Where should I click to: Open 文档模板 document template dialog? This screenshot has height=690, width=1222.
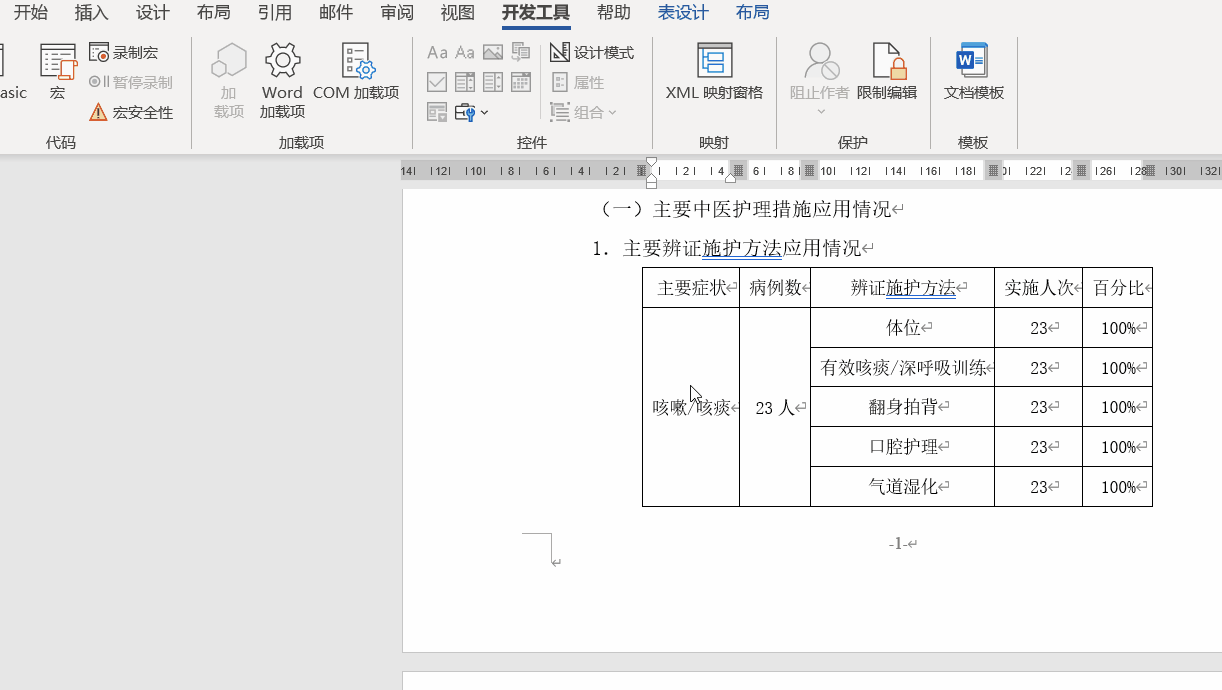click(x=973, y=72)
